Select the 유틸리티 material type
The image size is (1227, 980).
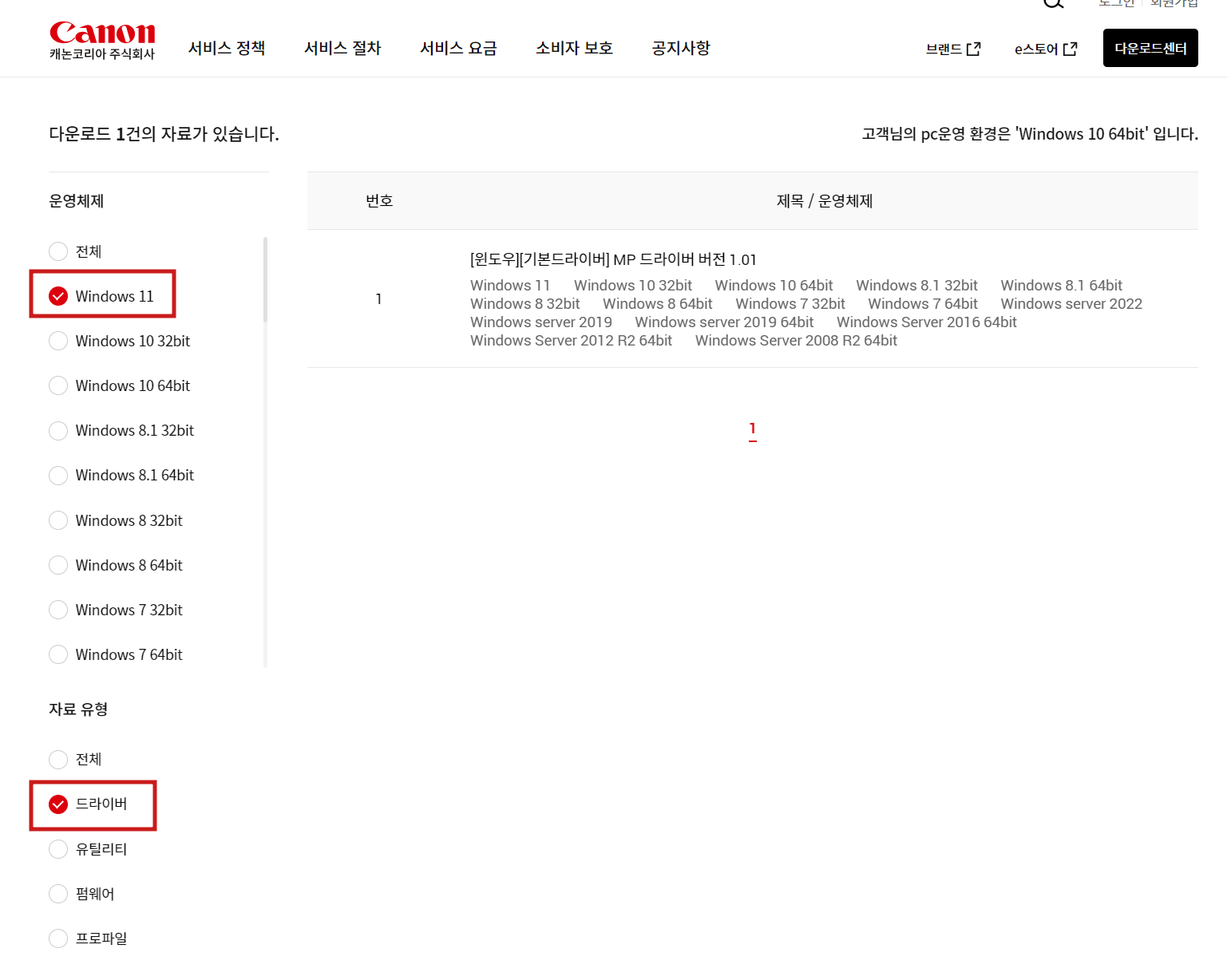click(x=58, y=849)
